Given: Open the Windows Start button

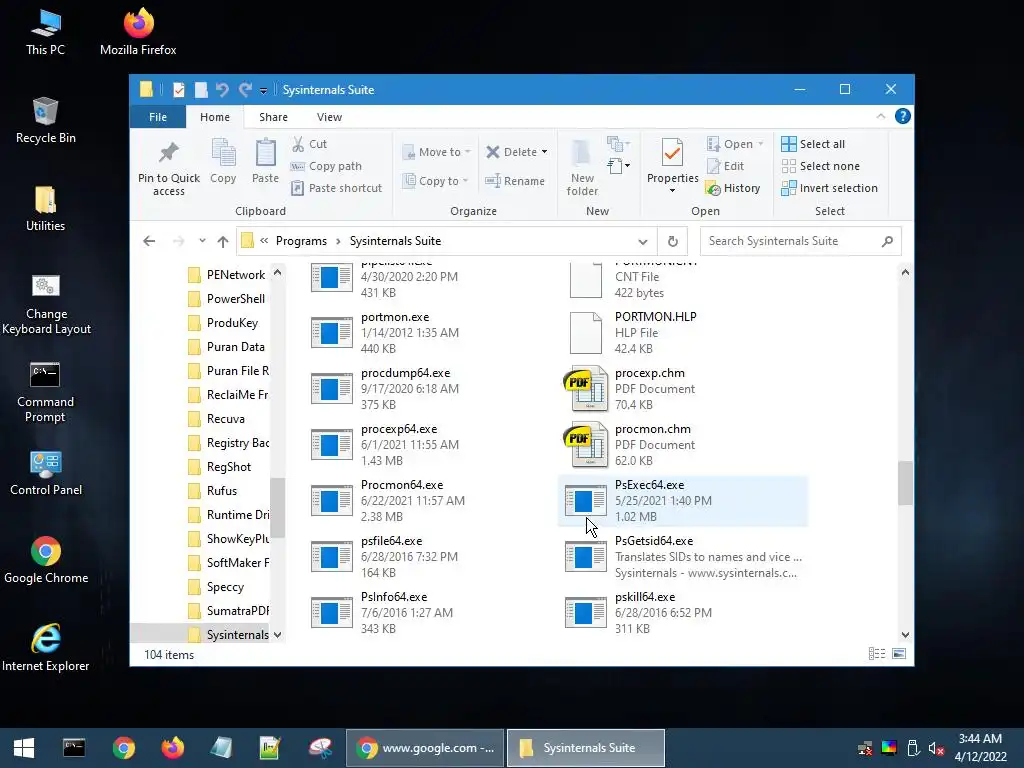Looking at the screenshot, I should (24, 748).
